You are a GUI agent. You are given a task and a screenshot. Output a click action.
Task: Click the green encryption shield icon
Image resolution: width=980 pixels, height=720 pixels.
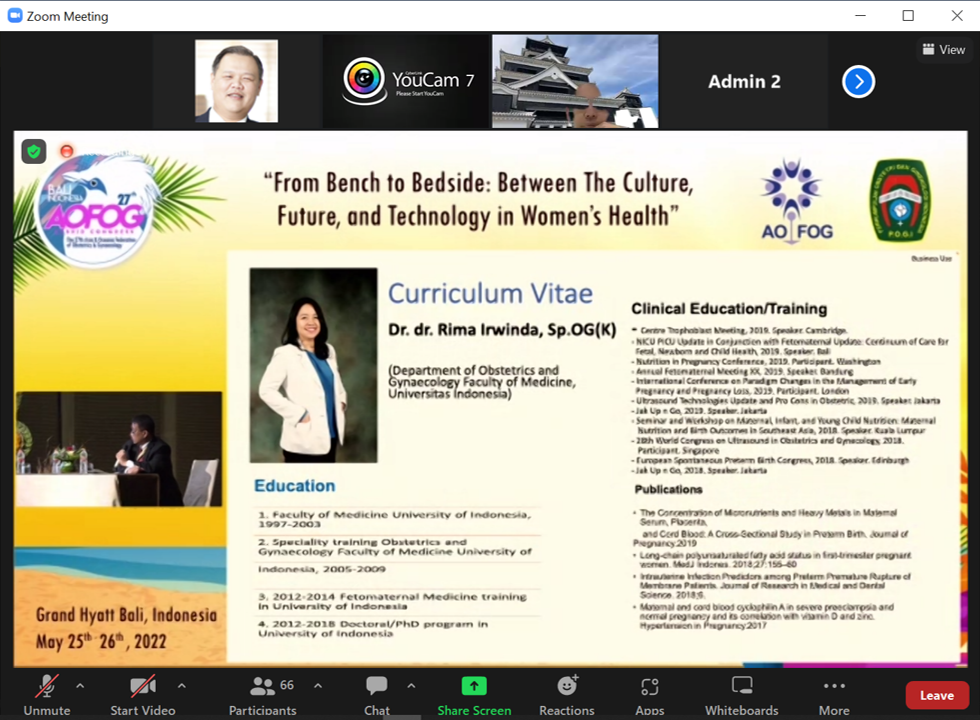point(34,151)
